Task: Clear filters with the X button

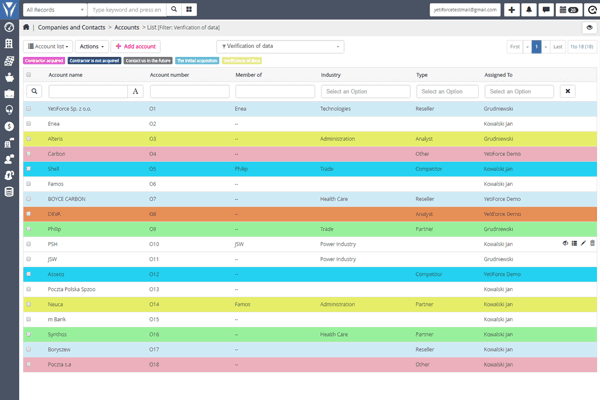Action: (567, 91)
